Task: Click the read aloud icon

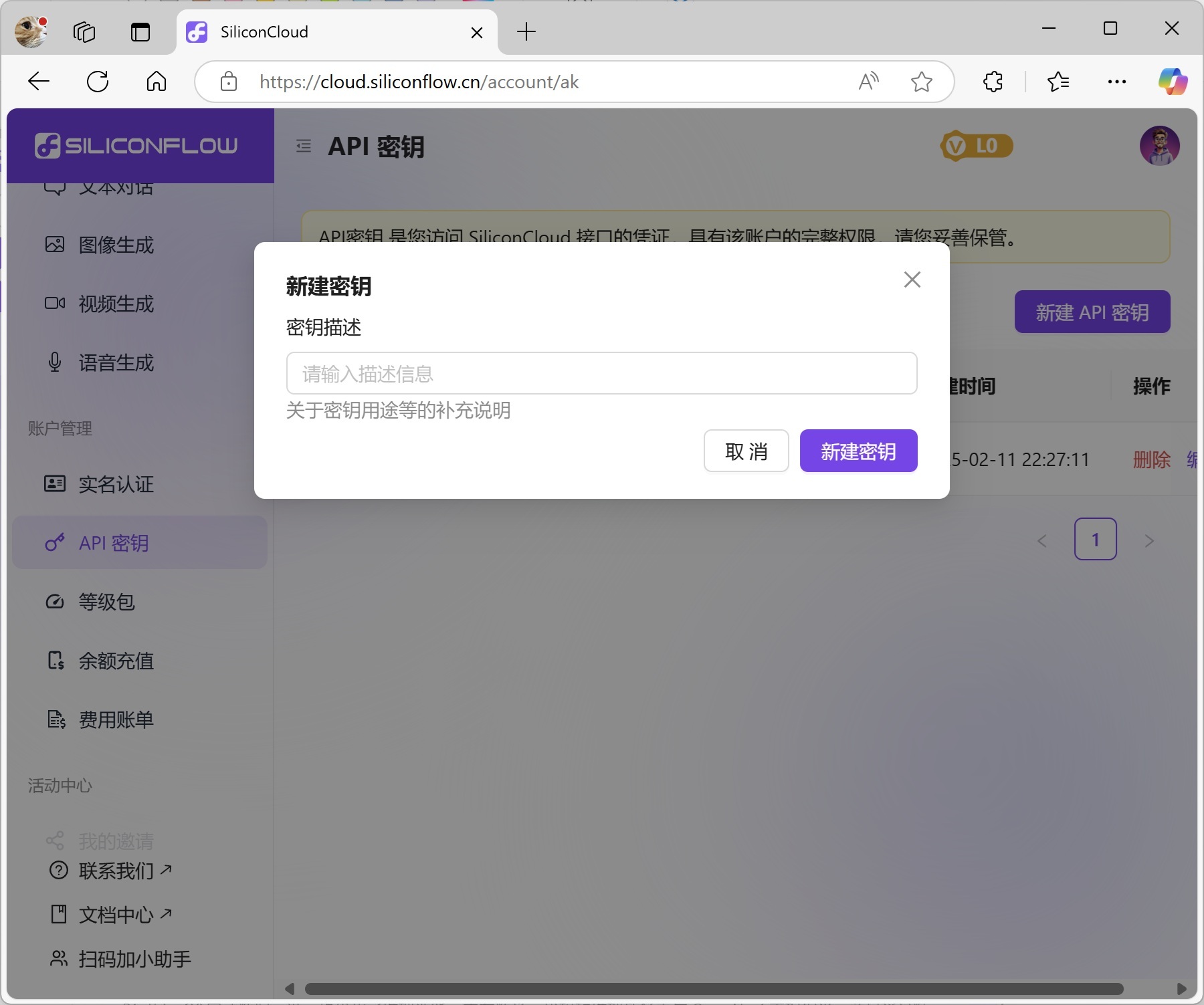Action: 868,82
